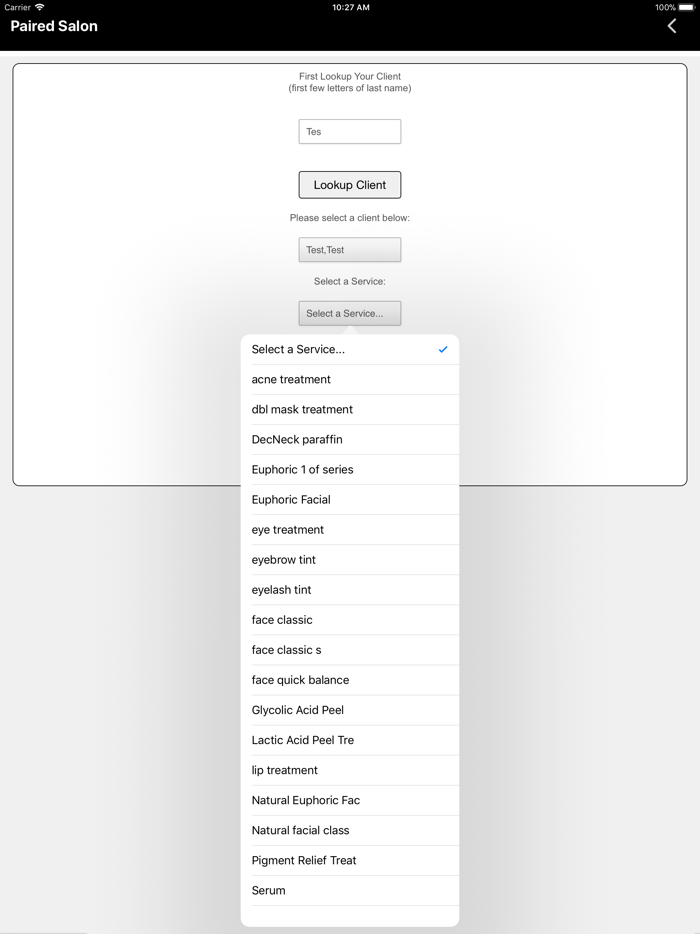Choose the checked Select a Service option
This screenshot has height=934, width=700.
[x=349, y=350]
